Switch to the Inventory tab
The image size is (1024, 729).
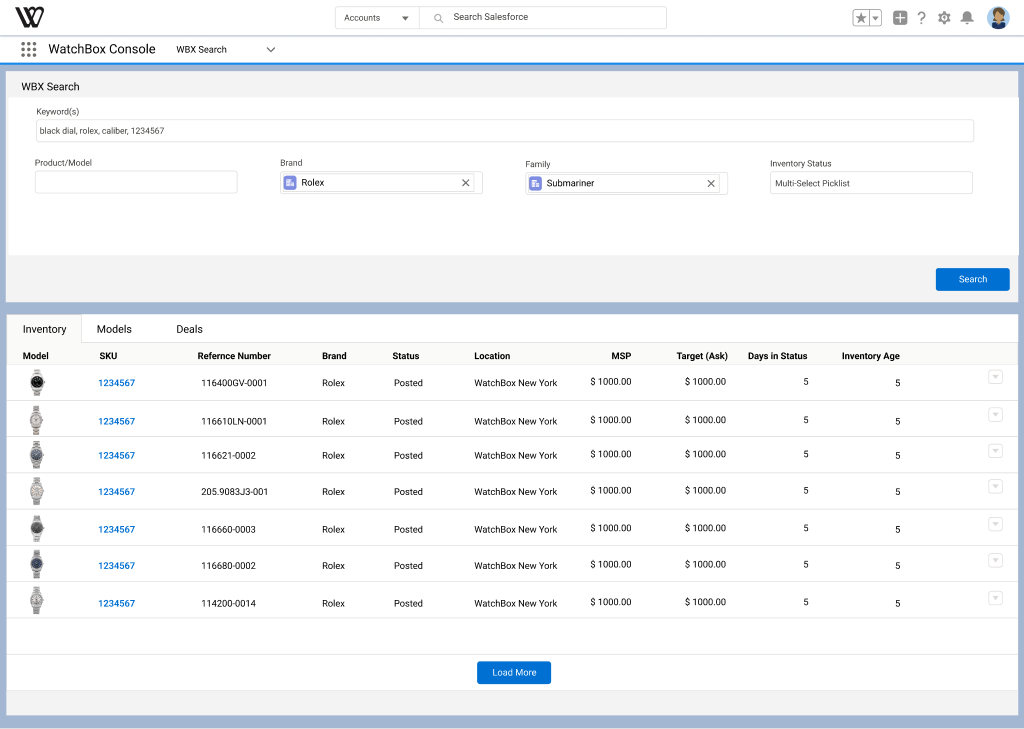[44, 329]
